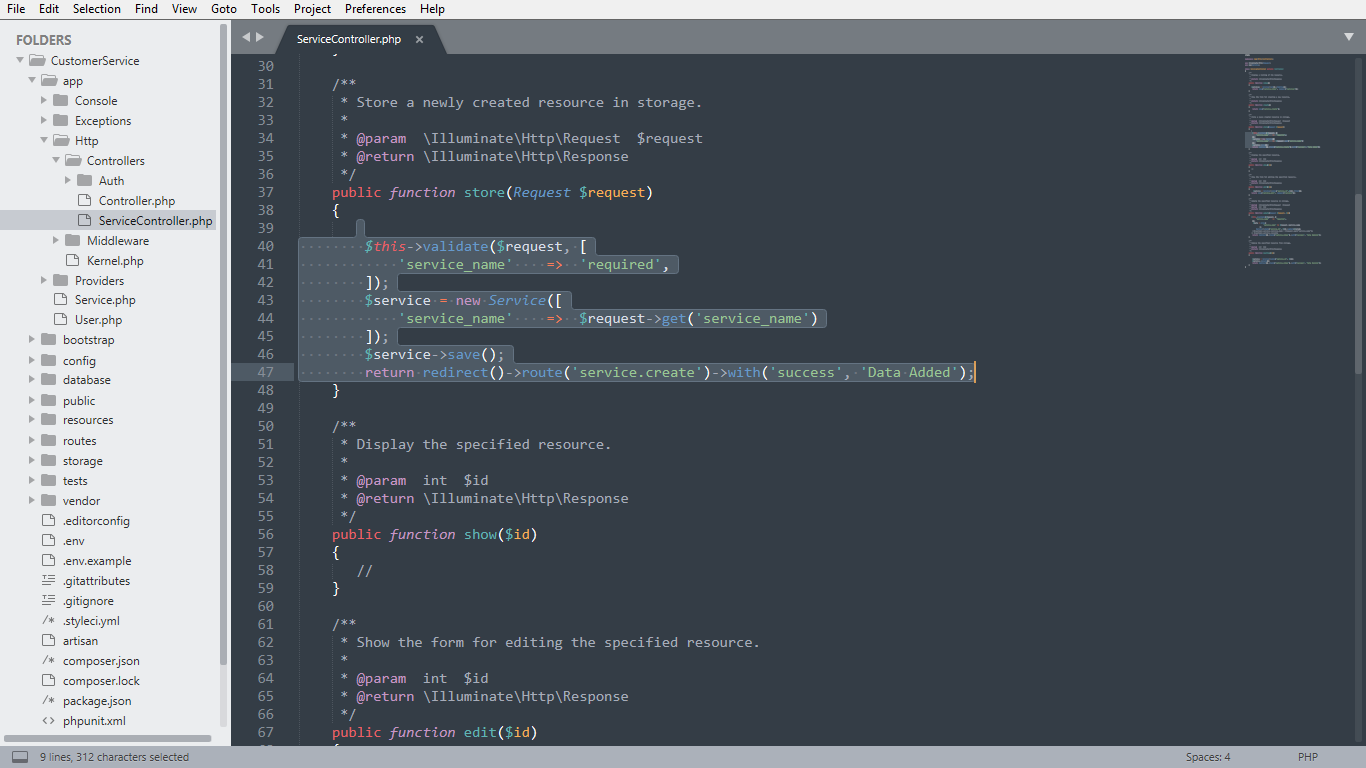Click PHP syntax selector in status bar

(1308, 757)
